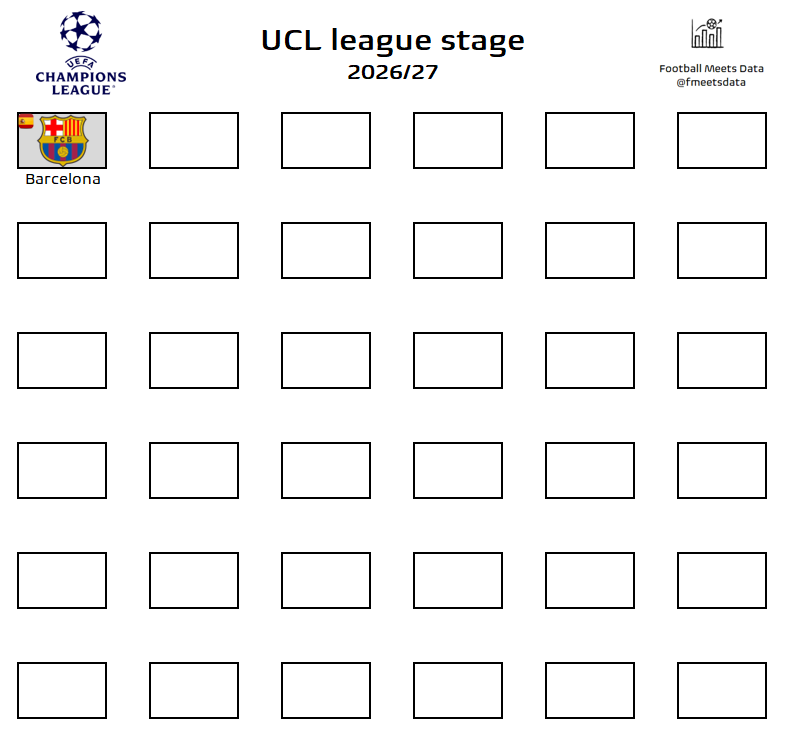Choose the fourth slot in the bottom row

[x=458, y=690]
